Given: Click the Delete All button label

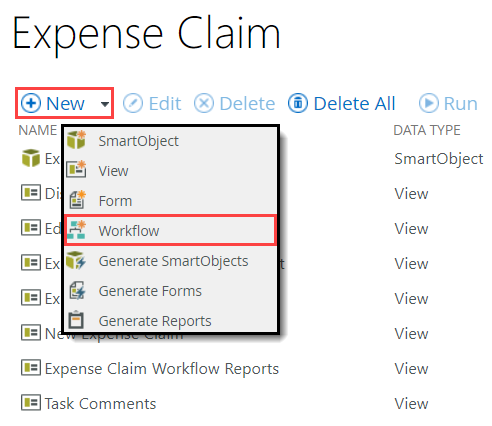Looking at the screenshot, I should coord(354,103).
